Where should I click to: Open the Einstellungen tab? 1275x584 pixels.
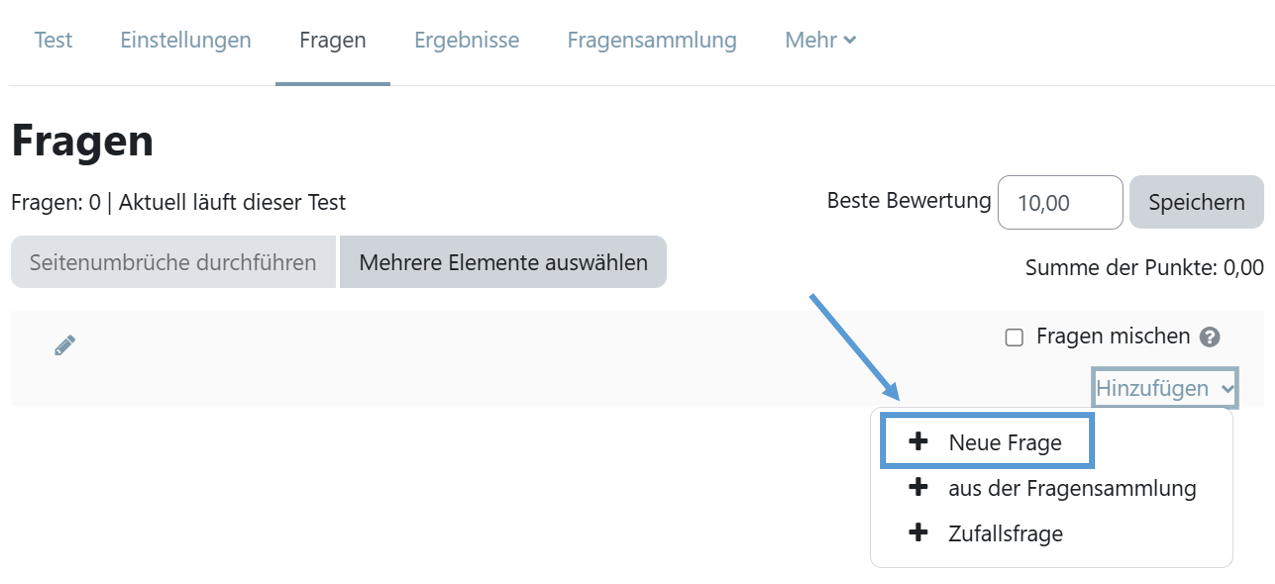click(186, 41)
